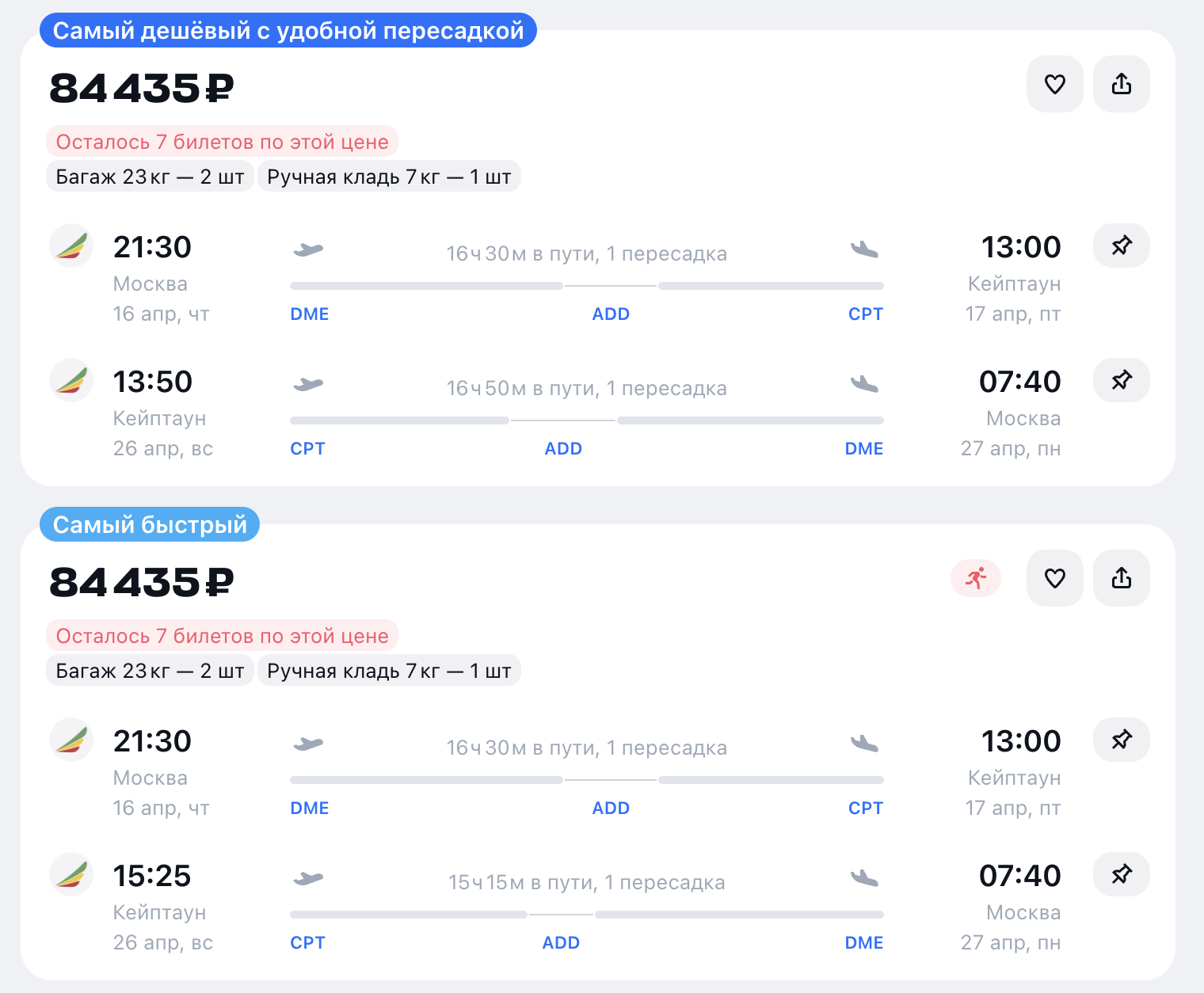The image size is (1204, 993).
Task: Pin the 15:25 Cape Town return flight
Action: click(1121, 874)
